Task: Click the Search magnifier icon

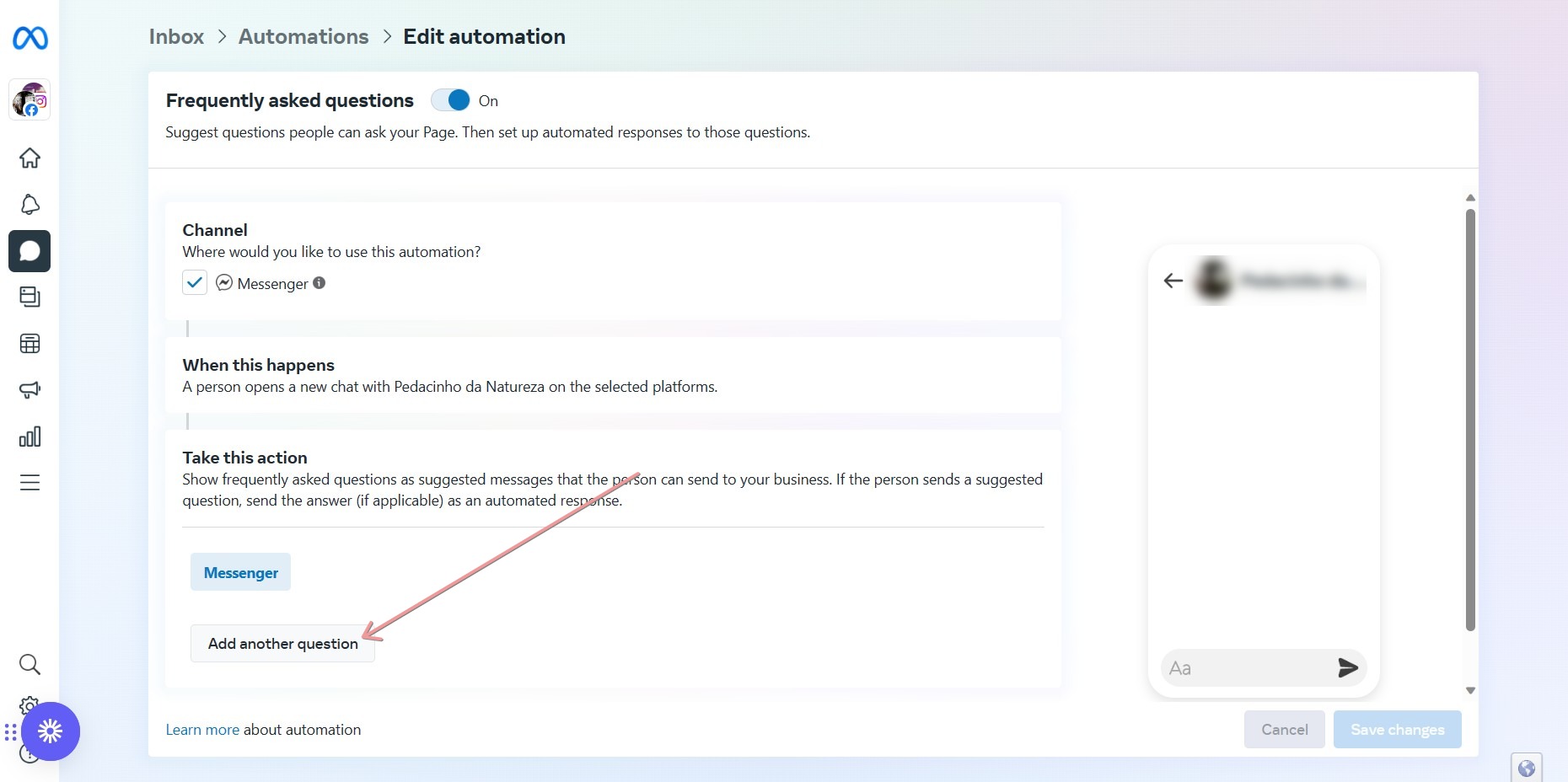Action: (30, 665)
